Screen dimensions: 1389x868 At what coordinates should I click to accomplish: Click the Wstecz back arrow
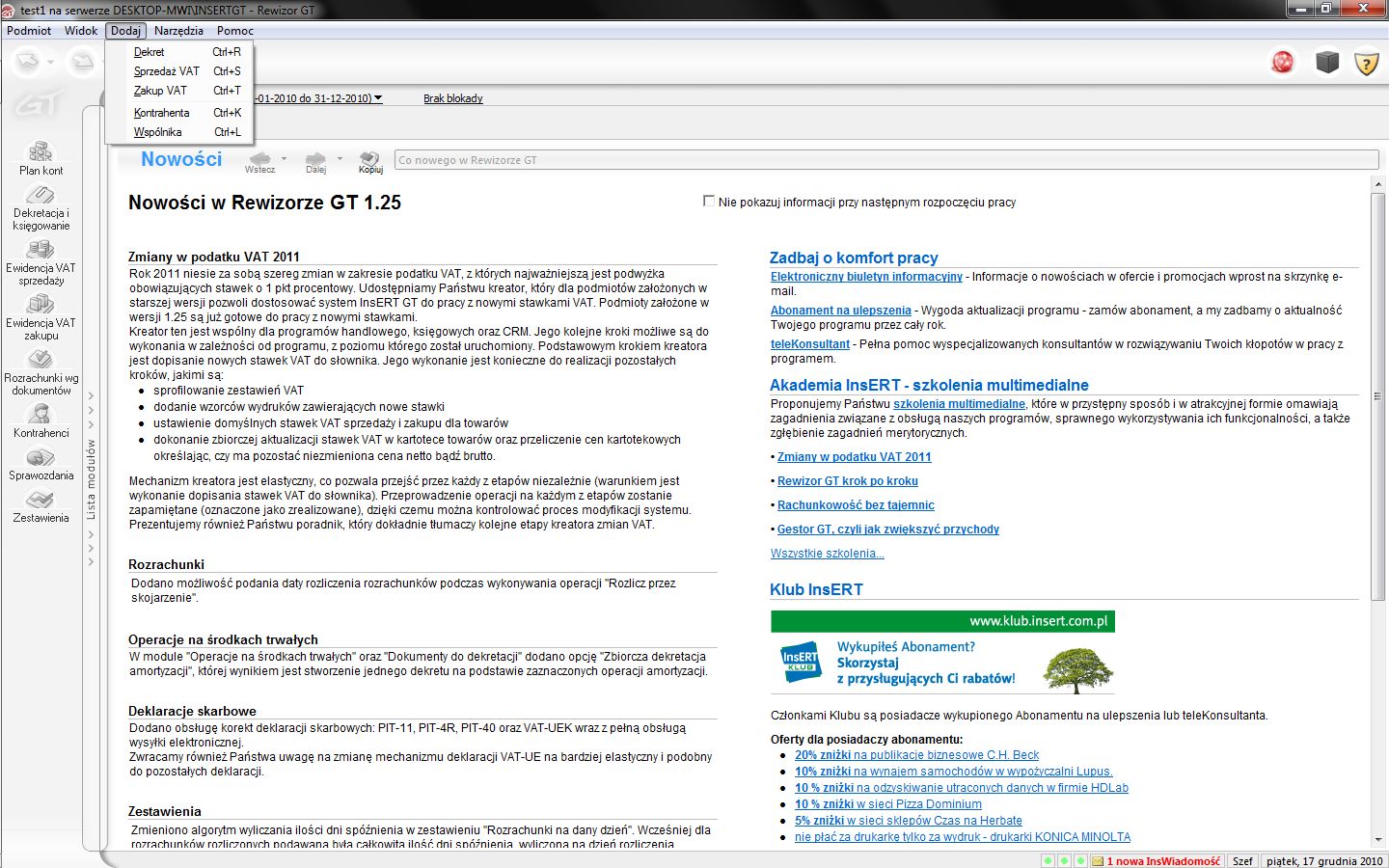[x=259, y=161]
